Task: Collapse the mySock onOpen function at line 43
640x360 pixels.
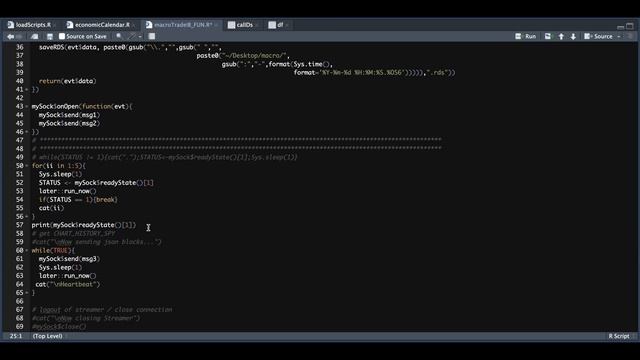Action: (x=27, y=107)
